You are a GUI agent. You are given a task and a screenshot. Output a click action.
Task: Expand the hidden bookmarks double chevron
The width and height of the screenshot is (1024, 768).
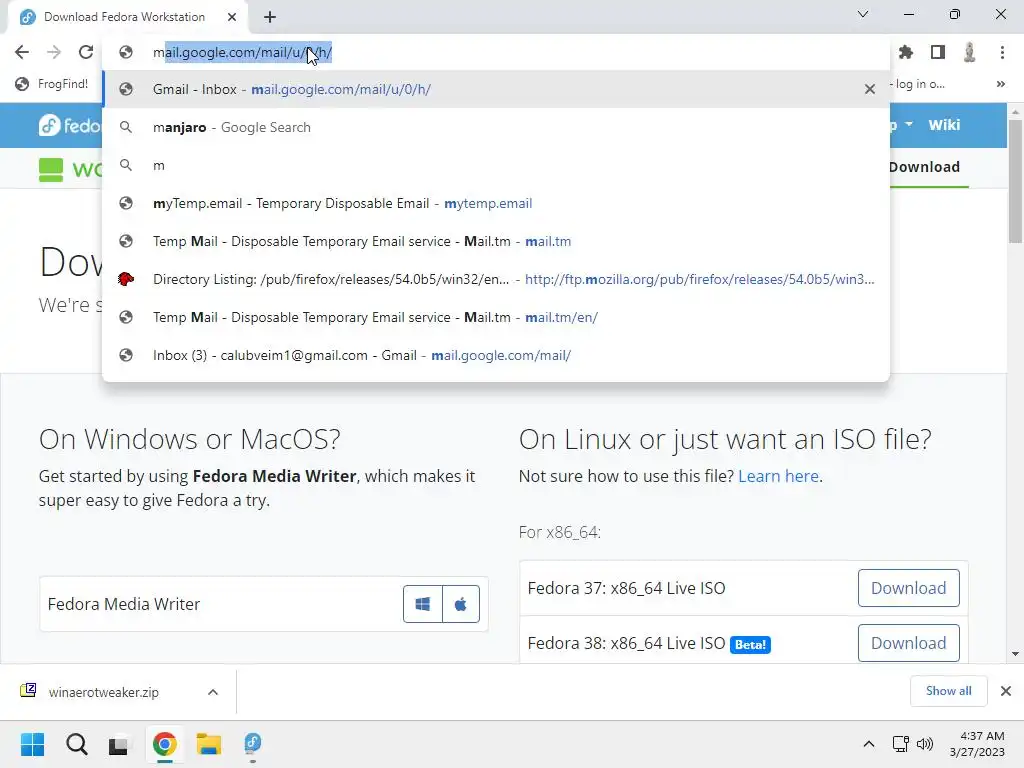click(x=1000, y=84)
